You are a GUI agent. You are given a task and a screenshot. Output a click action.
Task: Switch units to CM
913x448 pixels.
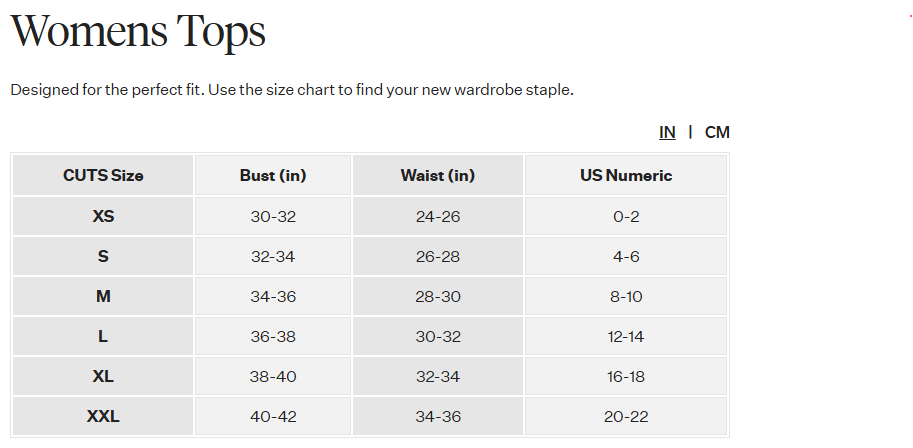click(717, 132)
